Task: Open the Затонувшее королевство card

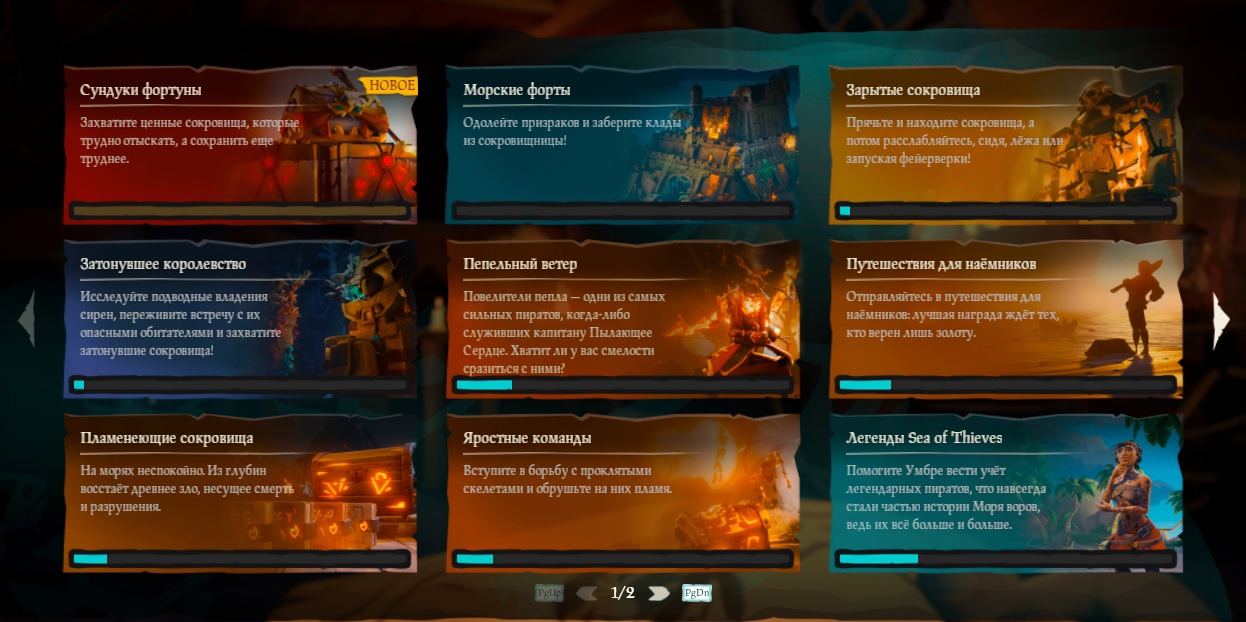Action: pos(240,319)
